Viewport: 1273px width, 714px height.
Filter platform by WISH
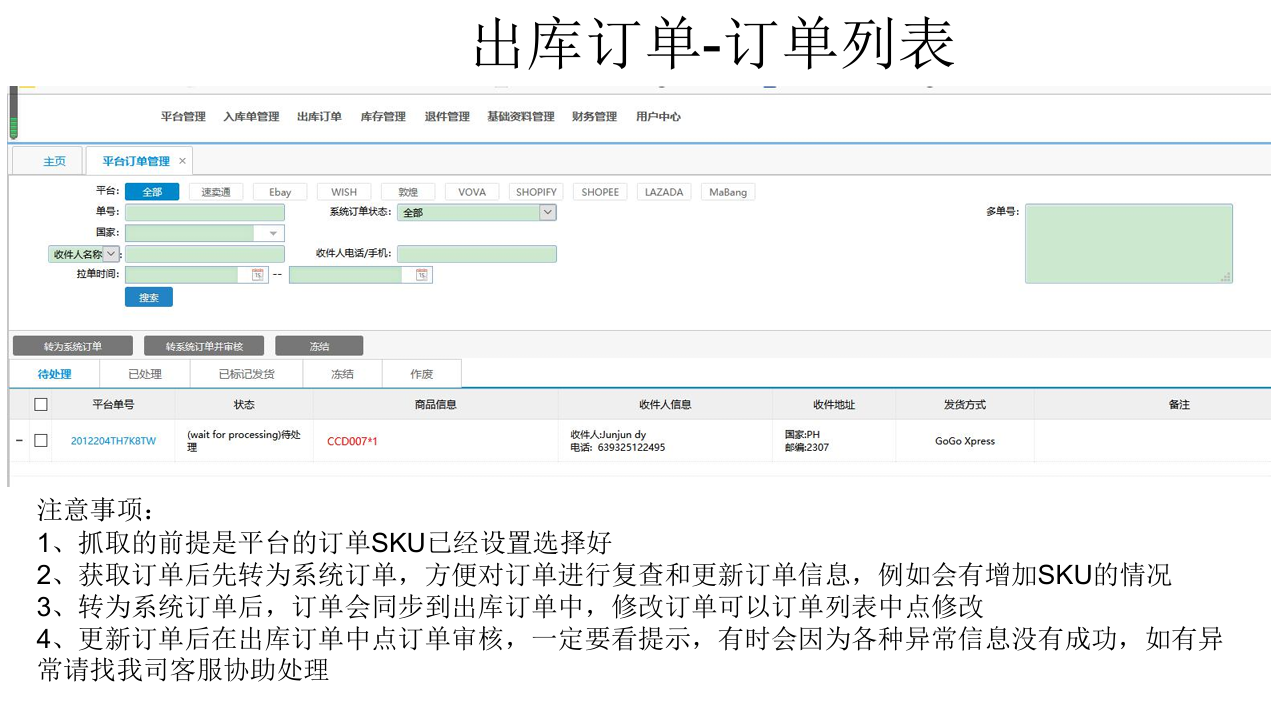pos(344,192)
